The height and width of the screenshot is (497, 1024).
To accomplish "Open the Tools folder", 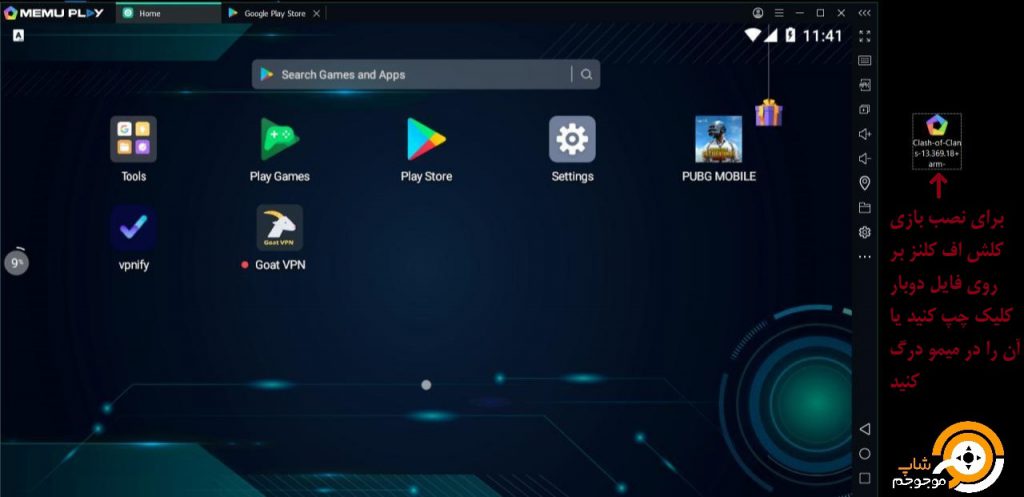I will (133, 139).
